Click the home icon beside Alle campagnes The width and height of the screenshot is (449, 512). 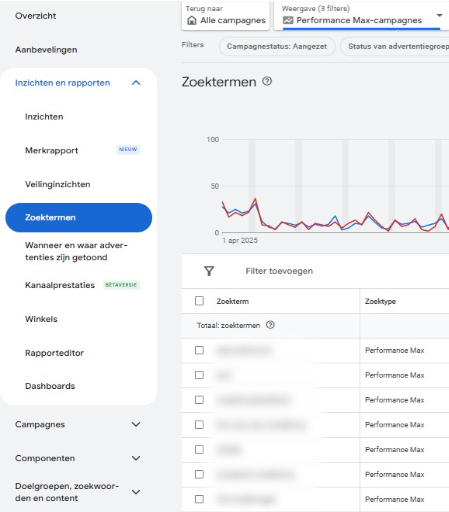192,20
